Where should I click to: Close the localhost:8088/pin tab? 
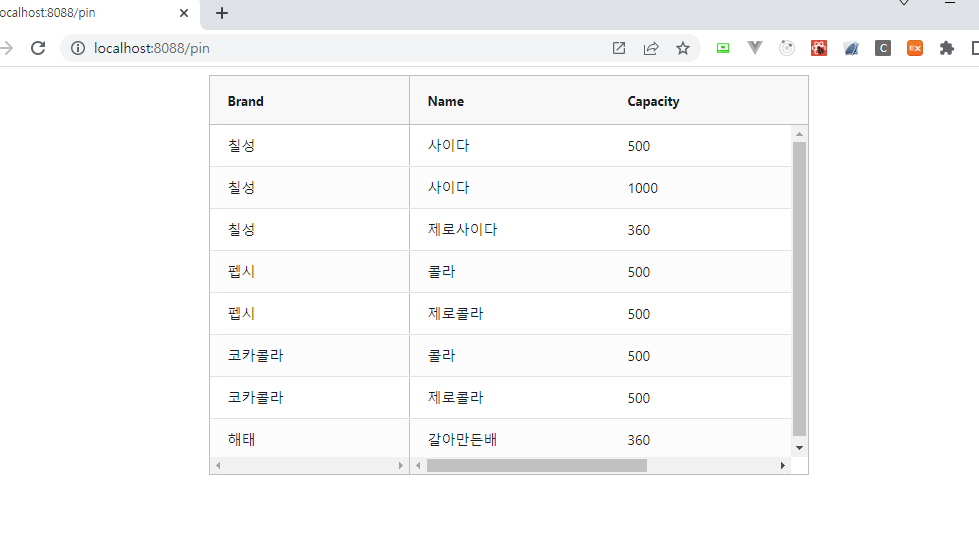click(184, 13)
